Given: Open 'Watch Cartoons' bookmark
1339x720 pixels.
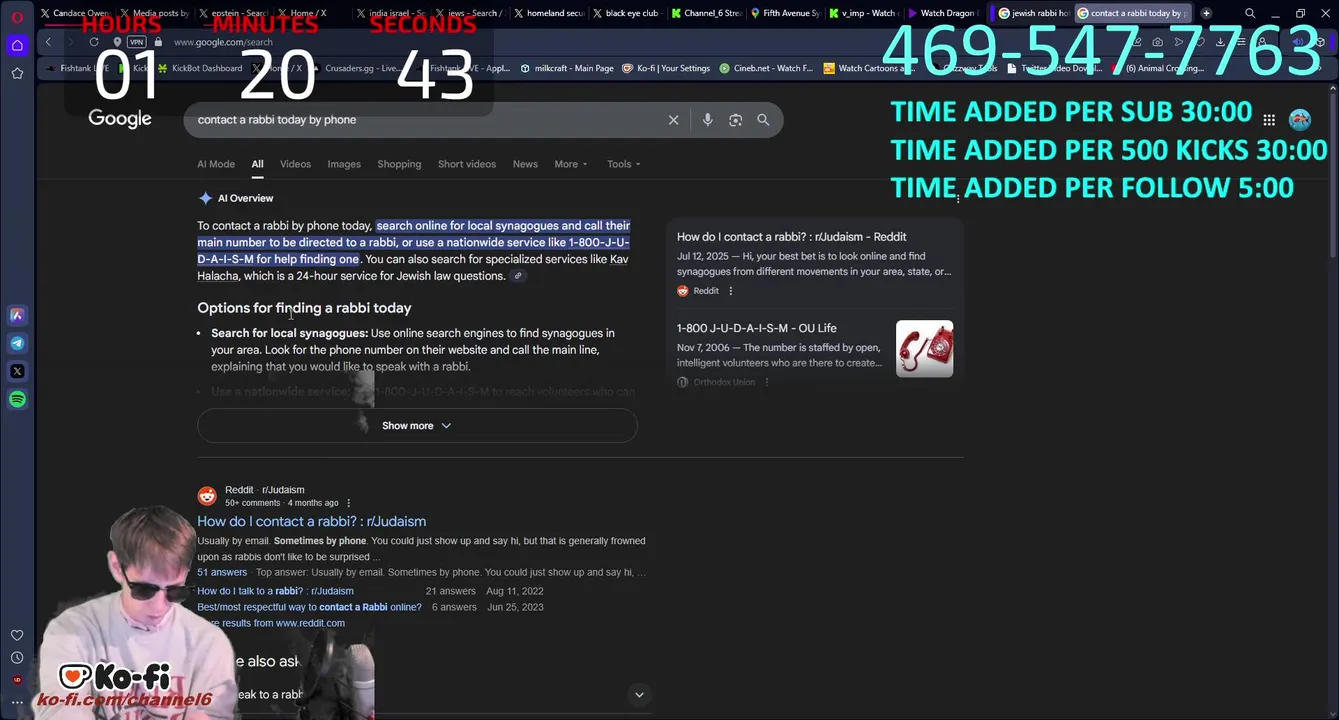Looking at the screenshot, I should point(868,68).
